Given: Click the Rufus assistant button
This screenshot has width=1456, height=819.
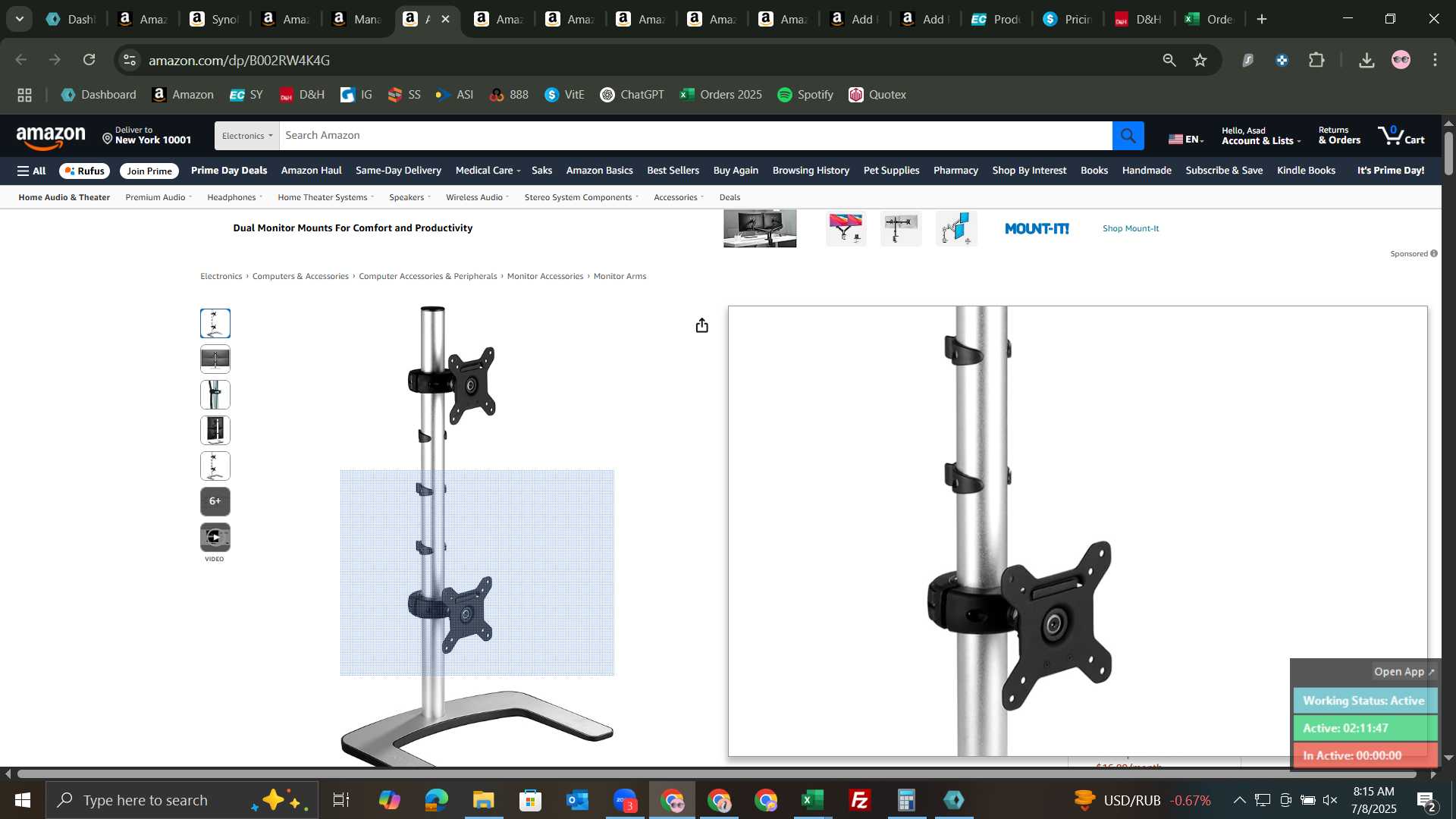Looking at the screenshot, I should click(85, 171).
